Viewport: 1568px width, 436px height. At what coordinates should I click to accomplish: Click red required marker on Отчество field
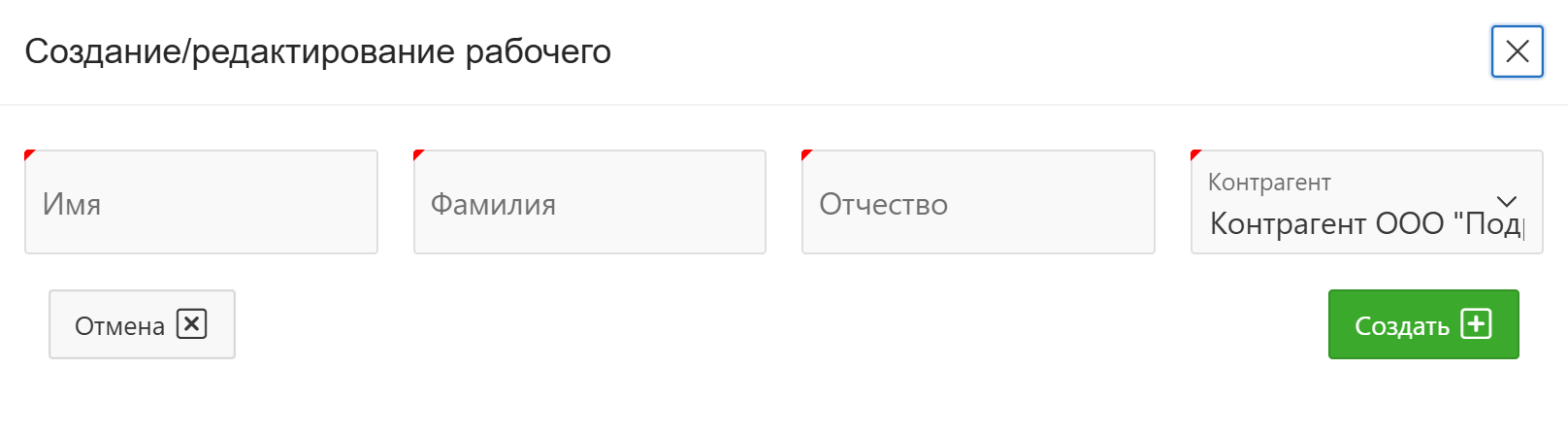click(x=805, y=153)
